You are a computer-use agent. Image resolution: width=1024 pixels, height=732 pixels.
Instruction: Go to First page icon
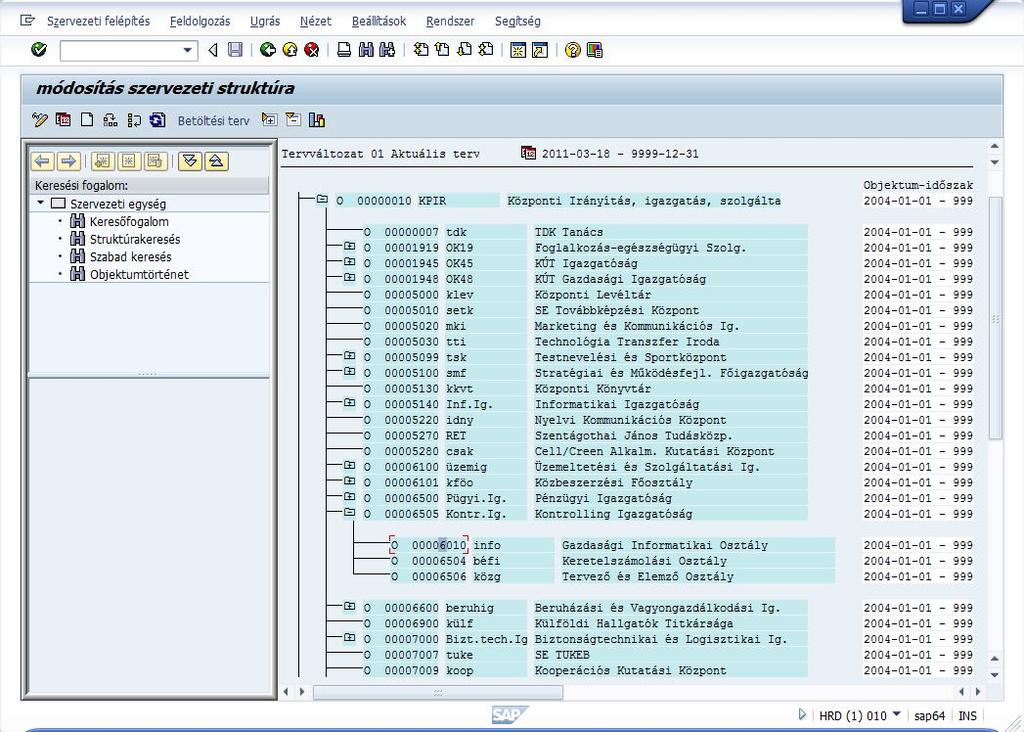421,50
